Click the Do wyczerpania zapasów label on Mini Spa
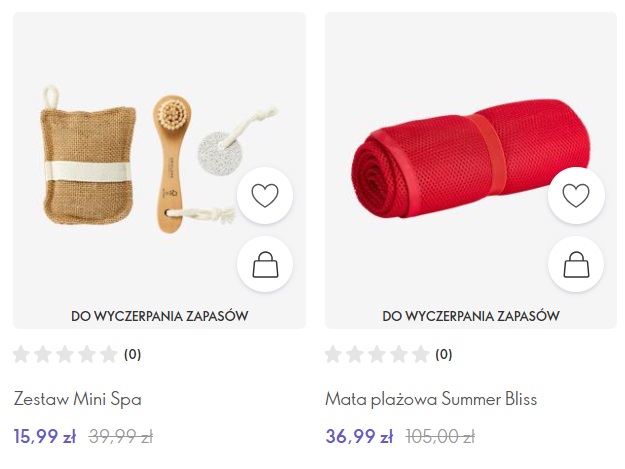 pyautogui.click(x=159, y=316)
